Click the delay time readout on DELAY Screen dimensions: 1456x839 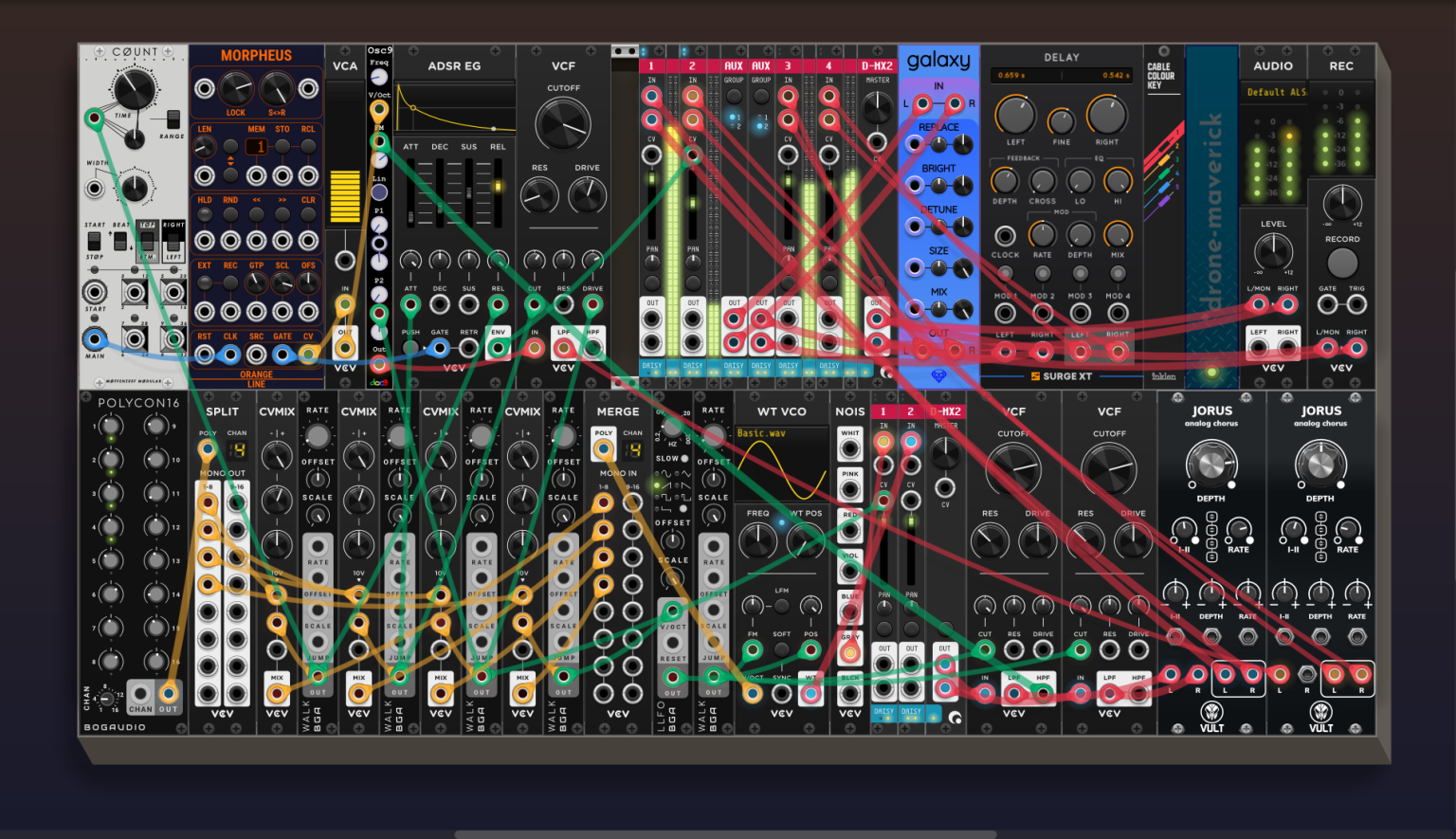coord(1061,75)
